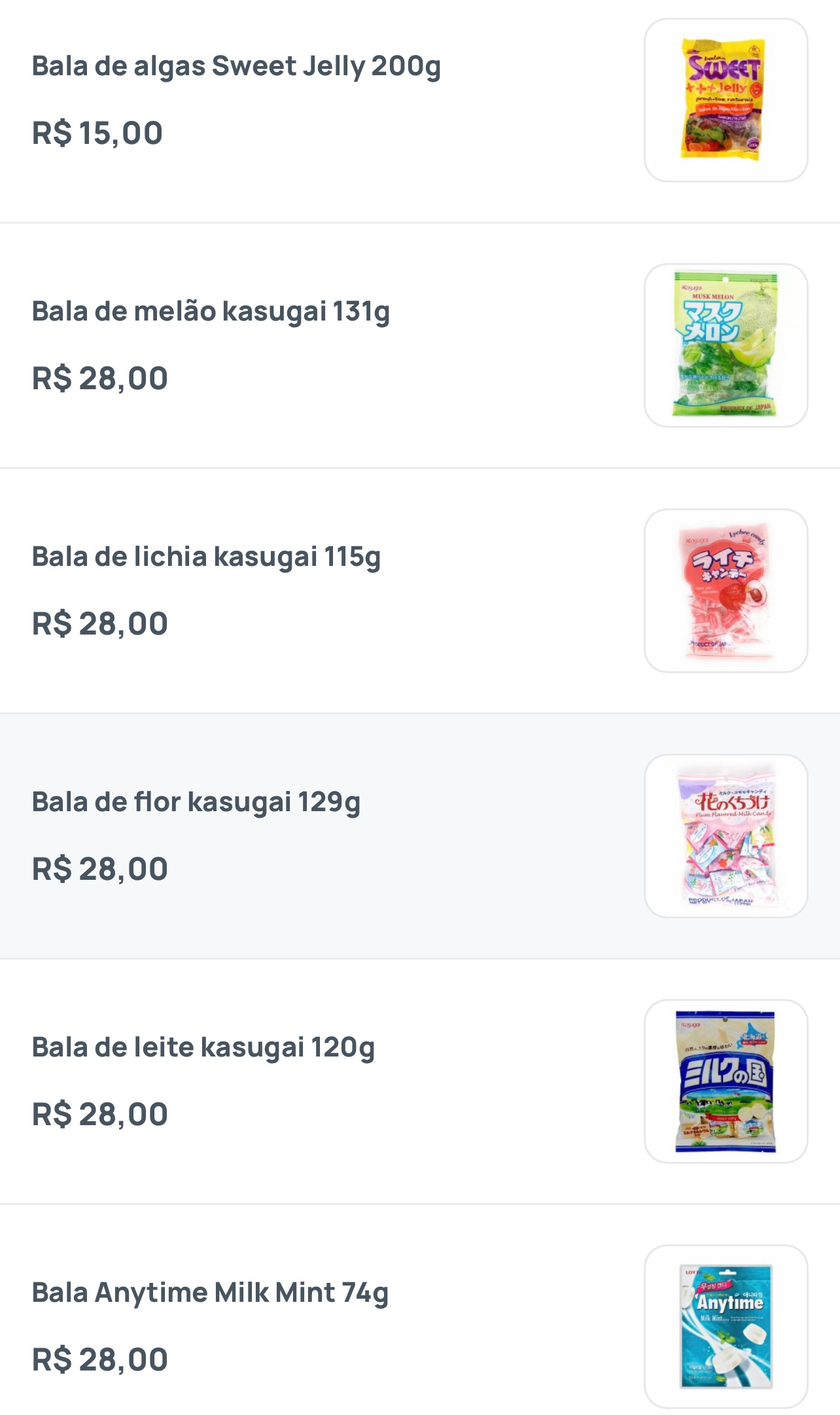Open the Kasugai milk candy thumbnail
Viewport: 840px width, 1415px height.
(x=726, y=1081)
